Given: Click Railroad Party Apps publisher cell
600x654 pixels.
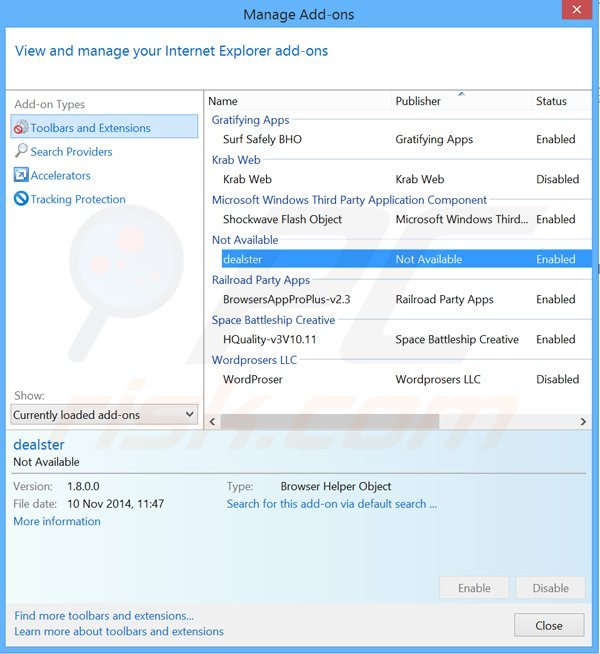Looking at the screenshot, I should [444, 299].
